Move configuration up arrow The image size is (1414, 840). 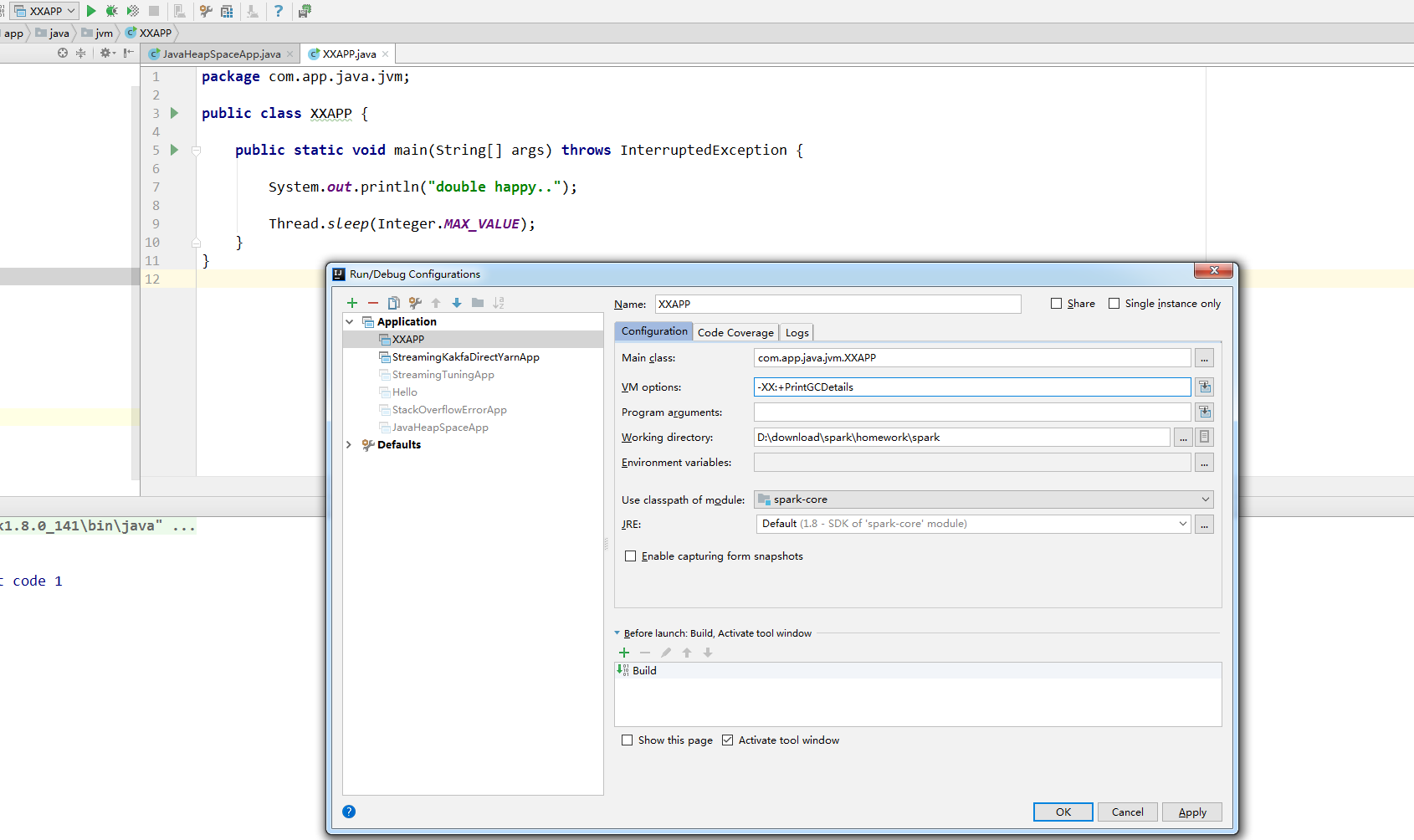pyautogui.click(x=436, y=303)
